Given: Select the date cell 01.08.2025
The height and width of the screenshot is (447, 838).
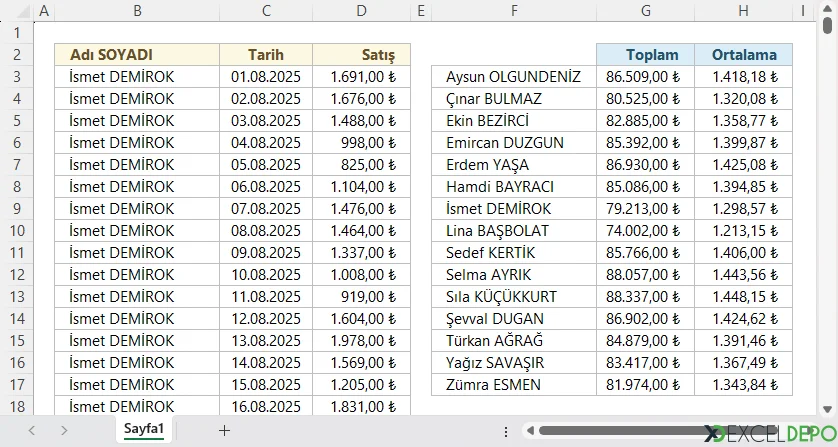Looking at the screenshot, I should [265, 77].
